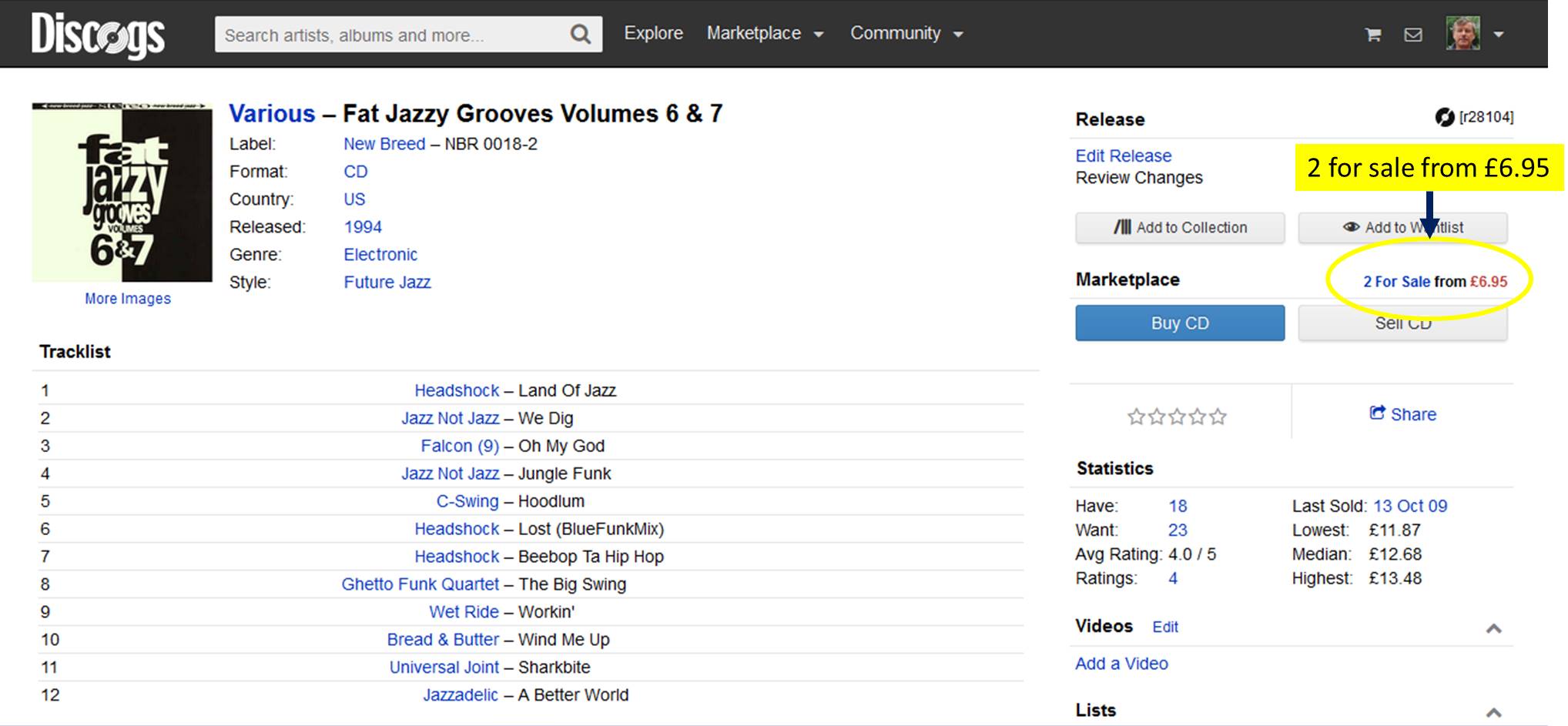Click the Share icon link
The height and width of the screenshot is (726, 1568).
pyautogui.click(x=1402, y=414)
